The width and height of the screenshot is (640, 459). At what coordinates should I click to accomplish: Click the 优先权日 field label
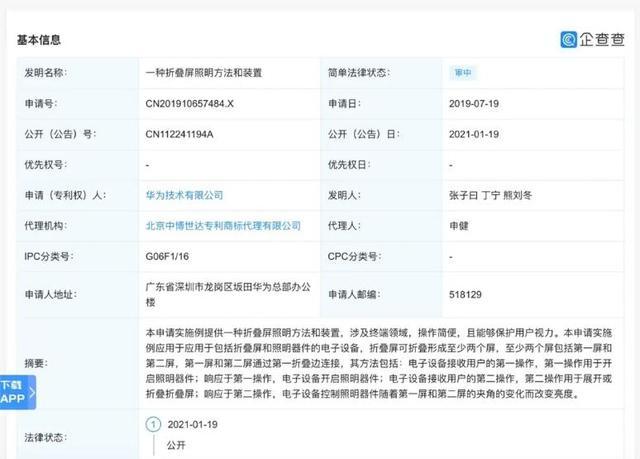tap(349, 165)
